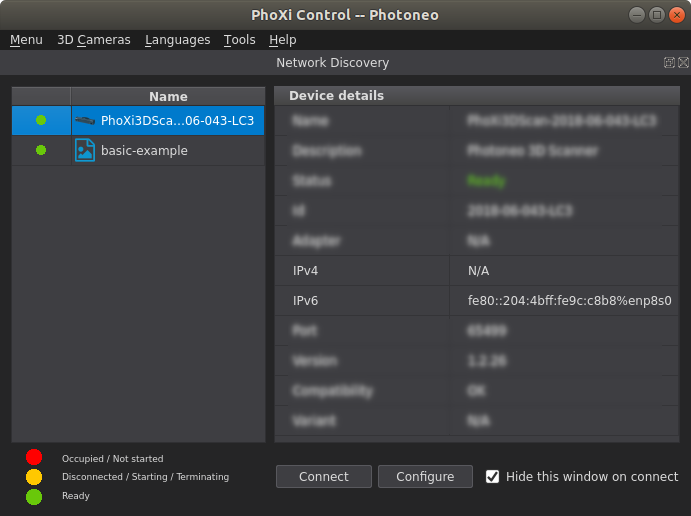Open the Menu menu
The image size is (691, 516).
[26, 40]
